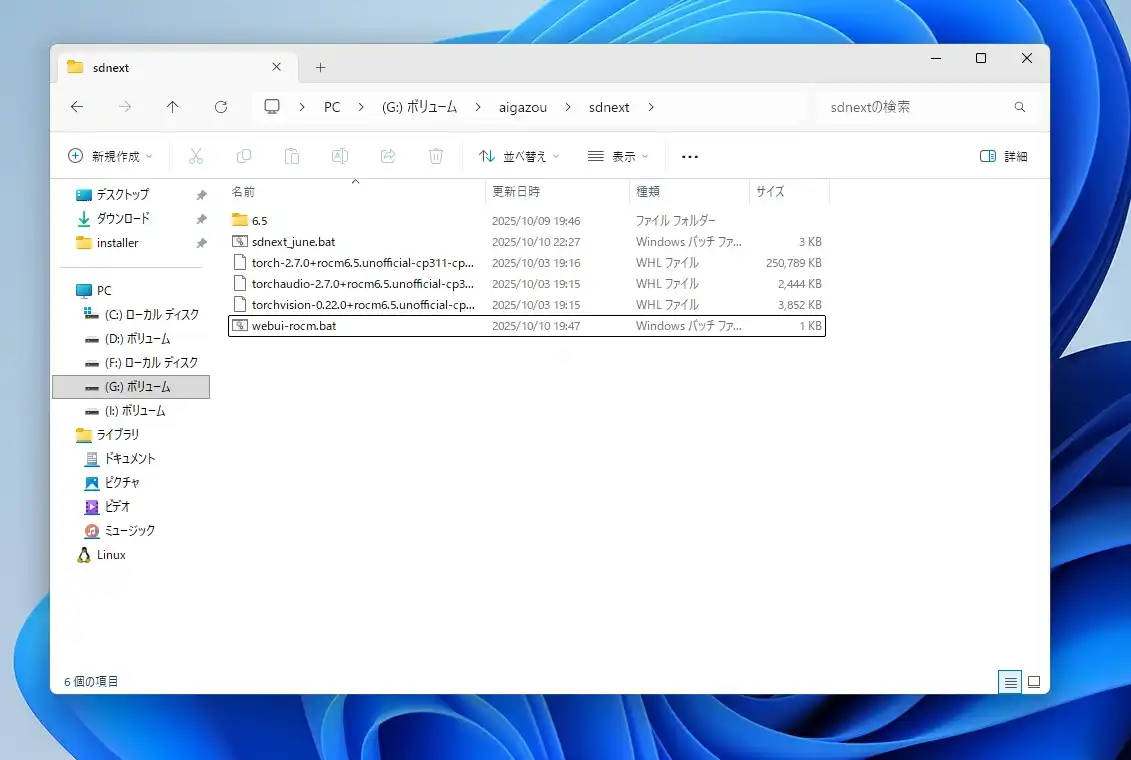
Task: Switch to large thumbnails view
Action: click(x=1034, y=682)
